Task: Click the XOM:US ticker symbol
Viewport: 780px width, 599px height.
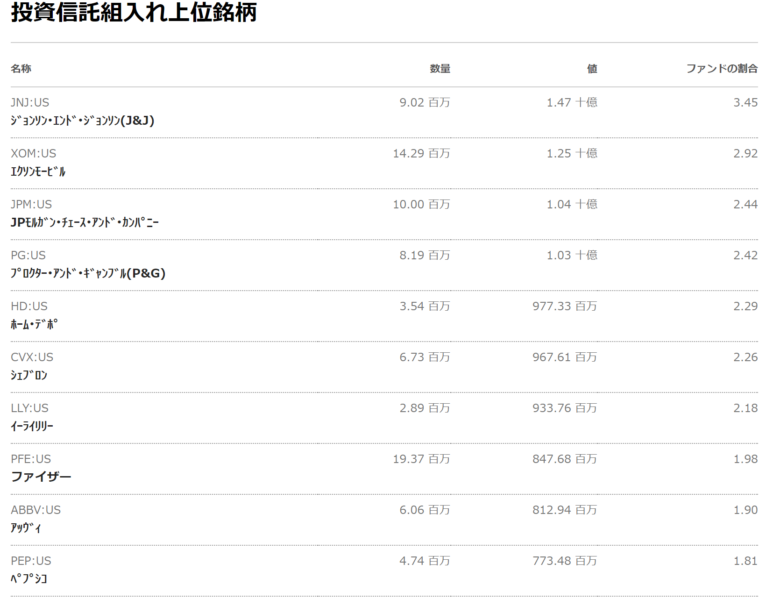Action: (x=33, y=153)
